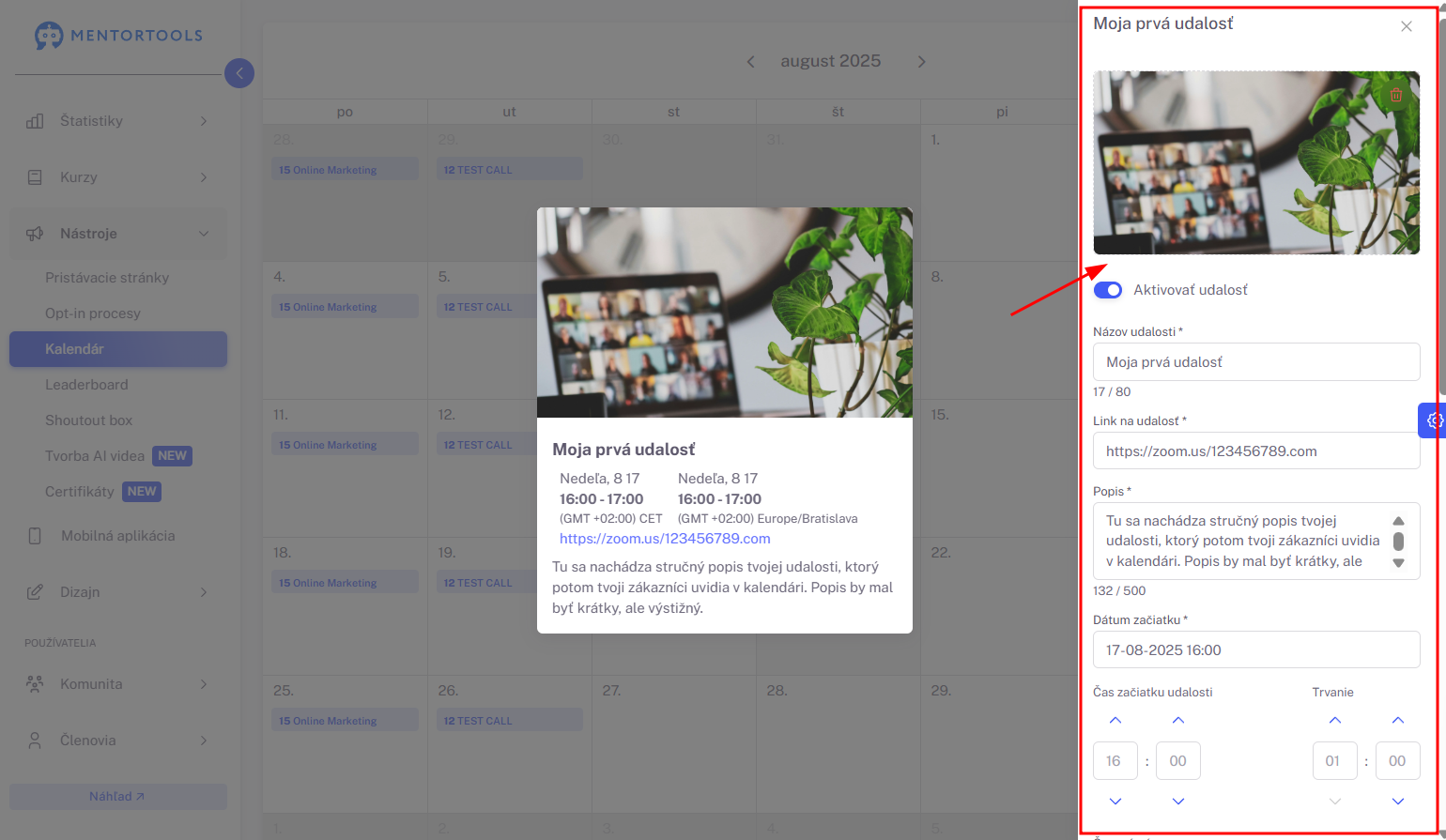This screenshot has height=840, width=1446.
Task: Collapse the sidebar with the round arrow button
Action: point(239,73)
